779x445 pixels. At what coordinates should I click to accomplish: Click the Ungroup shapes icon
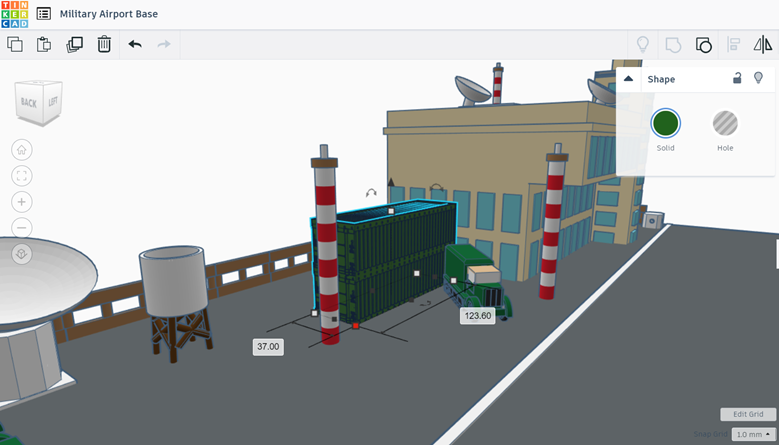click(703, 45)
